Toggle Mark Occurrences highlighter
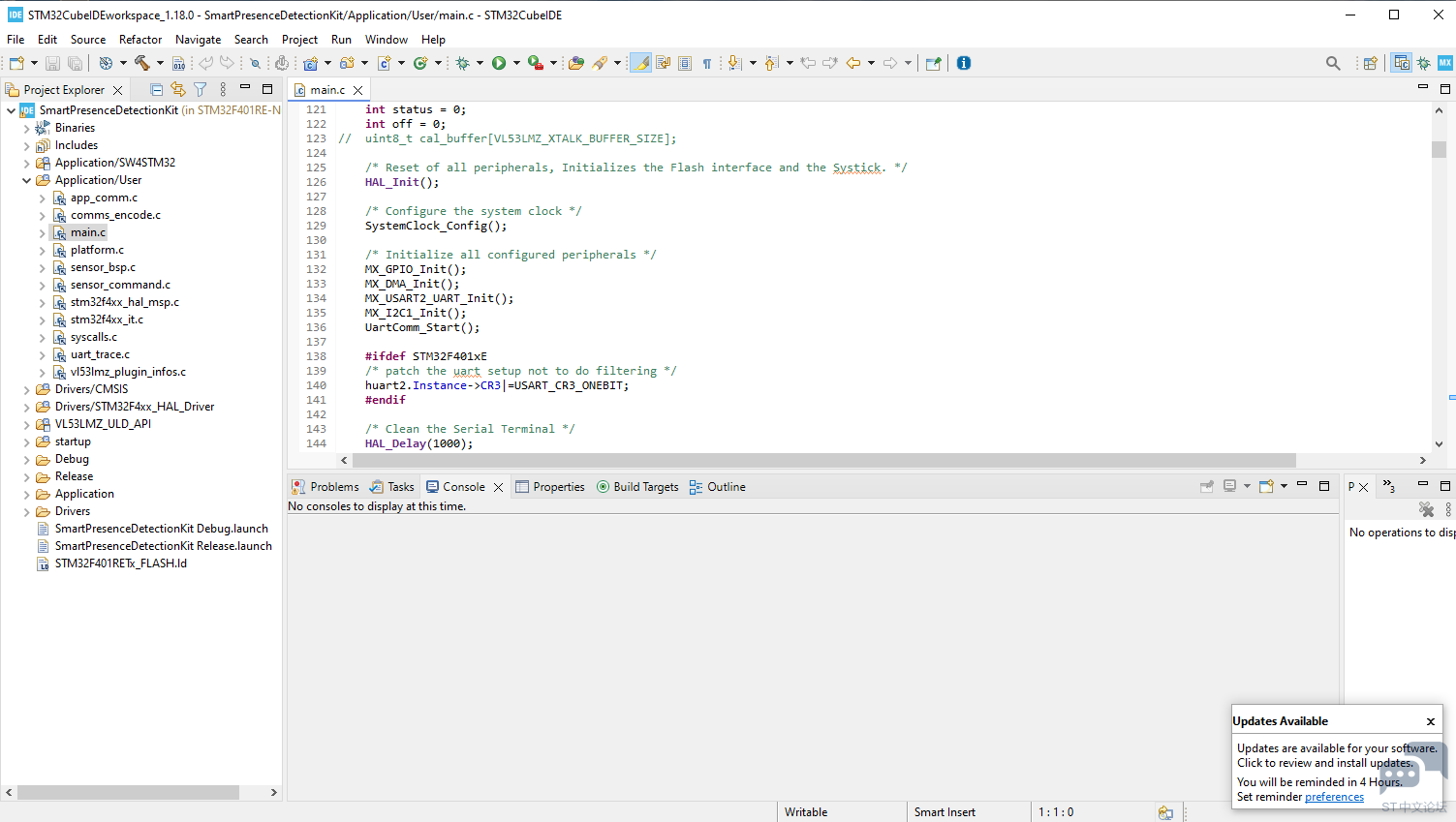The width and height of the screenshot is (1456, 822). pyautogui.click(x=640, y=63)
